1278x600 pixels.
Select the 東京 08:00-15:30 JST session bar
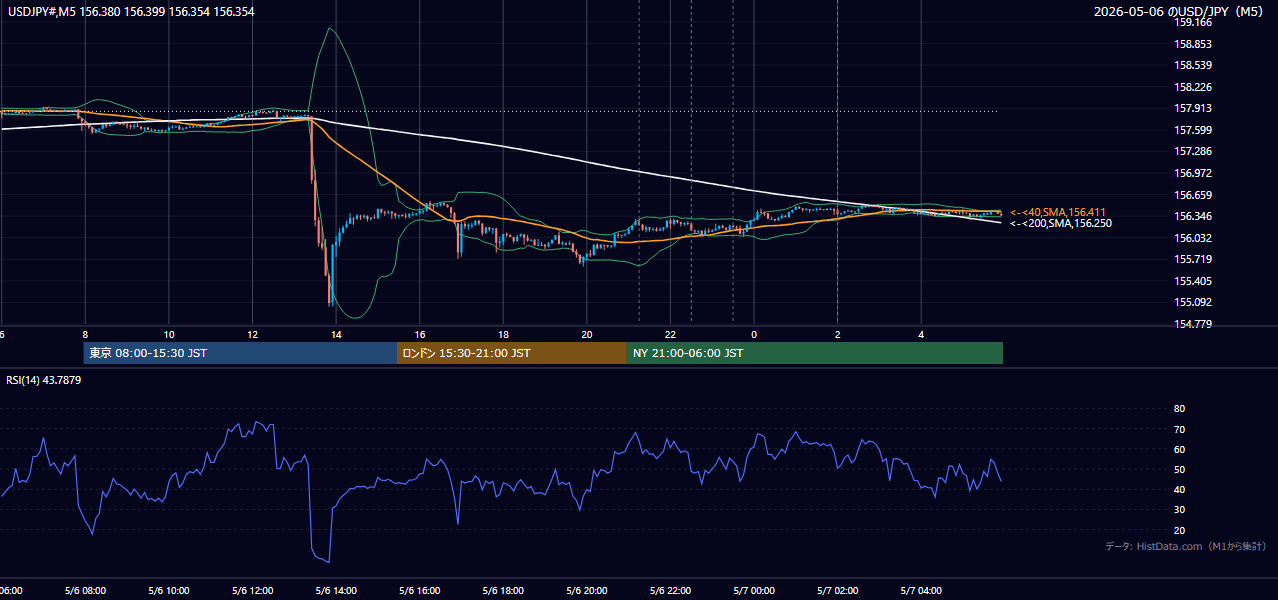coord(240,353)
